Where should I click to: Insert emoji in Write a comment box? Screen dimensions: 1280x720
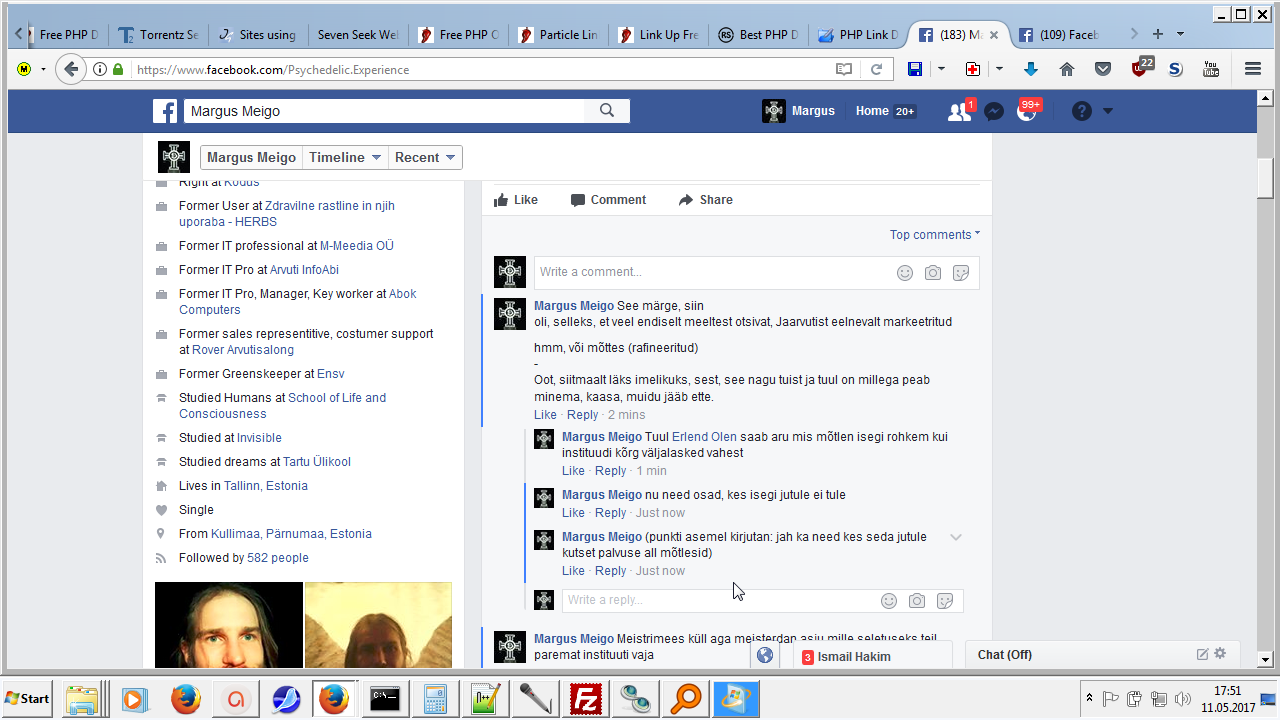click(x=905, y=273)
